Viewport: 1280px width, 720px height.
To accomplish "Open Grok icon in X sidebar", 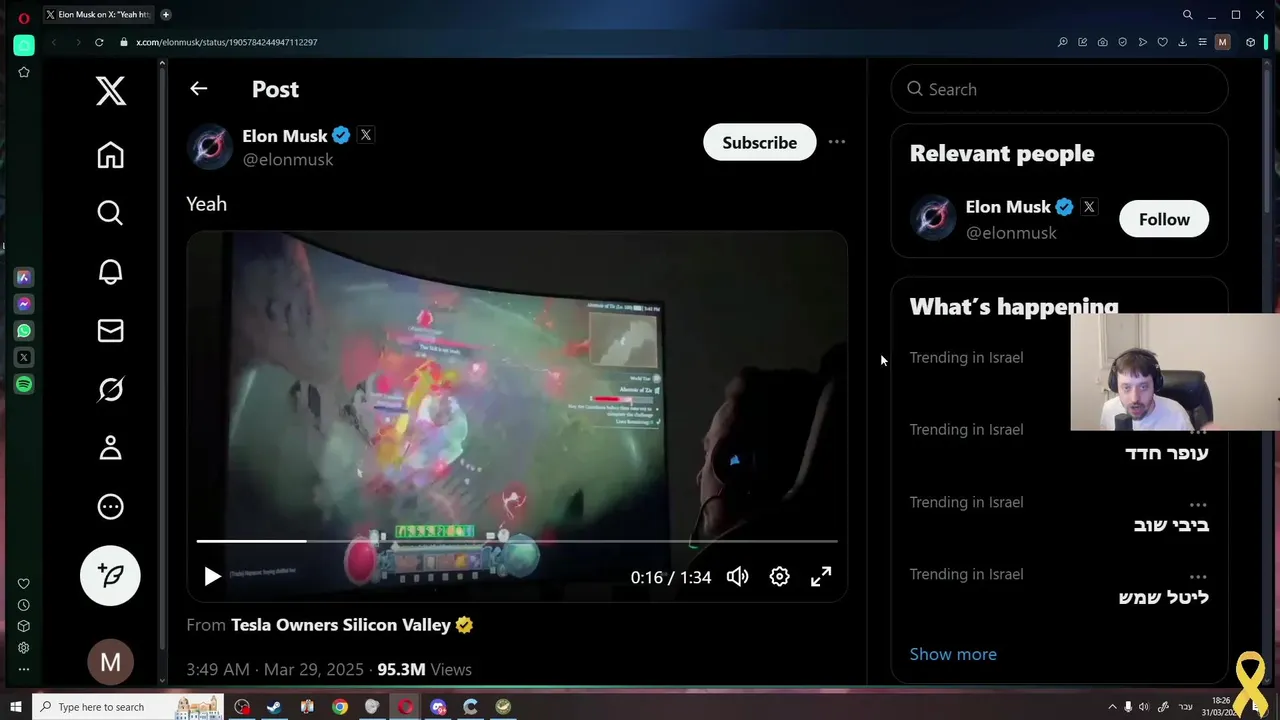I will tap(110, 389).
